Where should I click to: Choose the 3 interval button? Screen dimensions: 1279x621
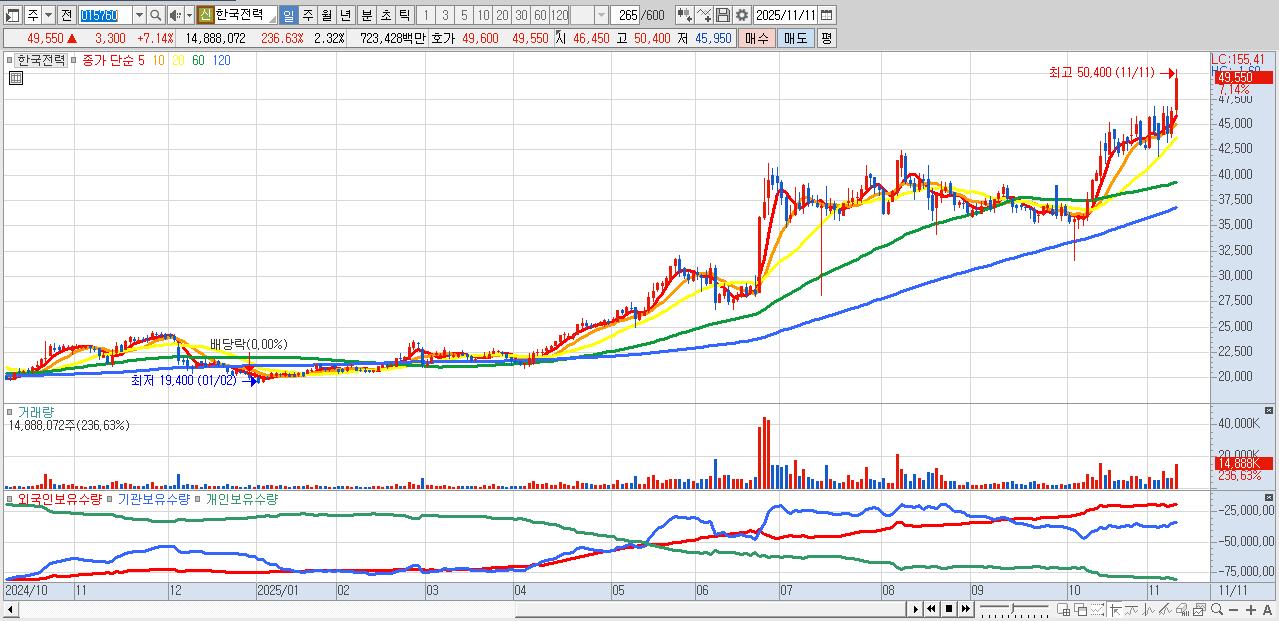pos(444,15)
